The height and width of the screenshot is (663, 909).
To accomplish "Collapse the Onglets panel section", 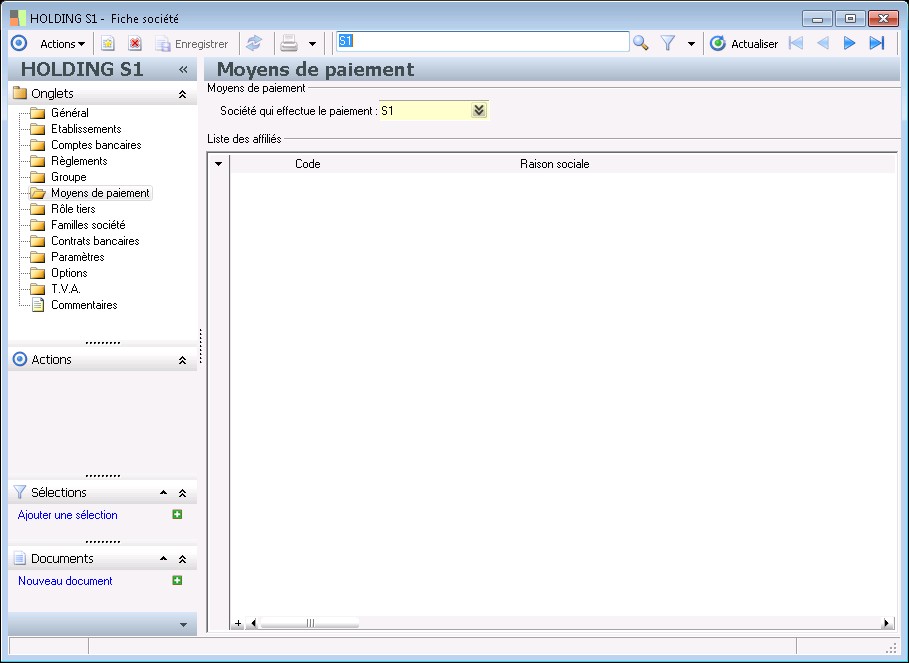I will coord(182,94).
